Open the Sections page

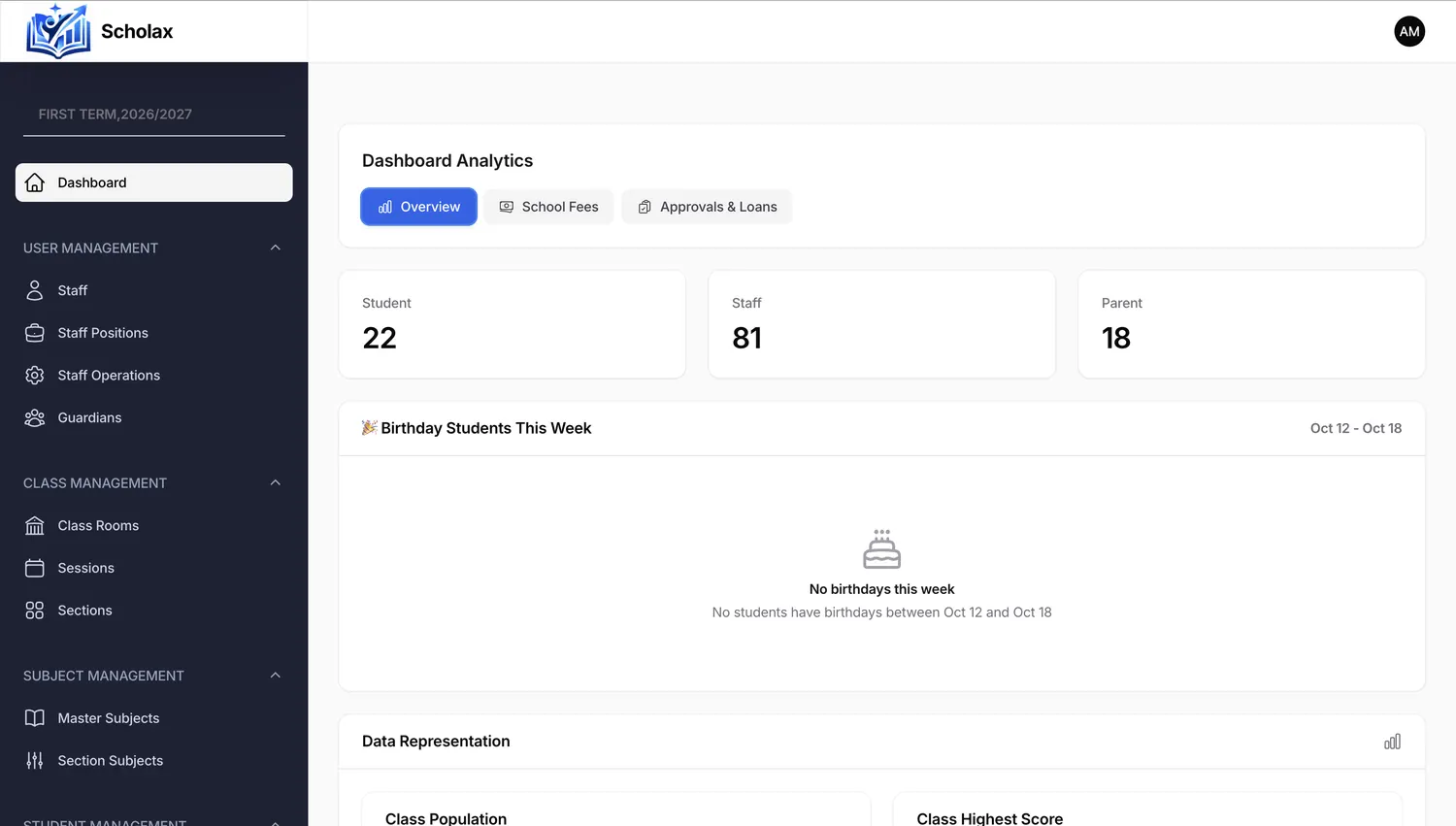(x=84, y=611)
